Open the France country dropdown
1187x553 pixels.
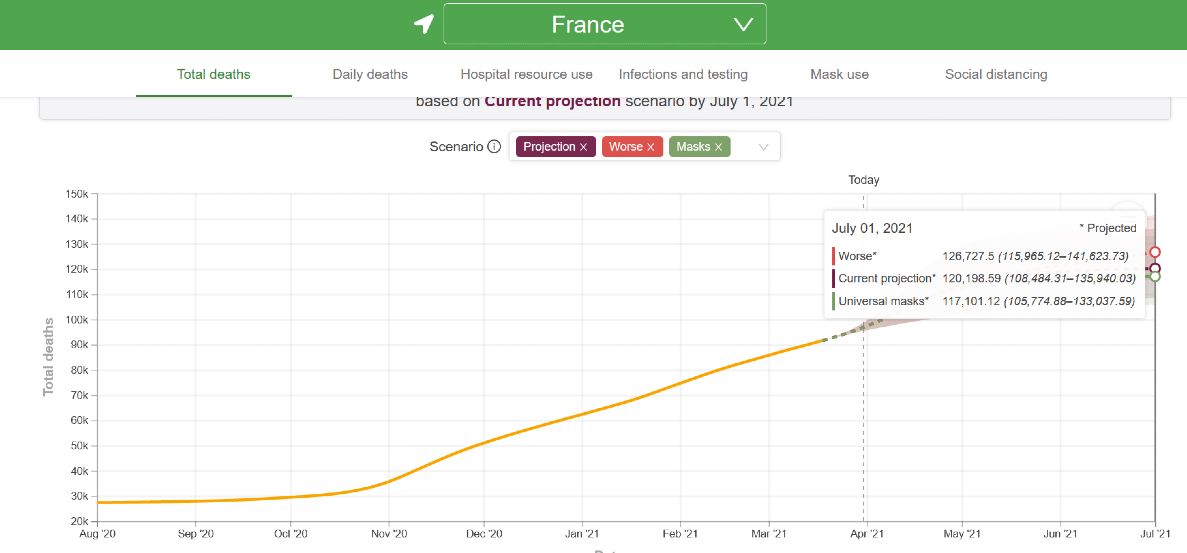(x=604, y=24)
